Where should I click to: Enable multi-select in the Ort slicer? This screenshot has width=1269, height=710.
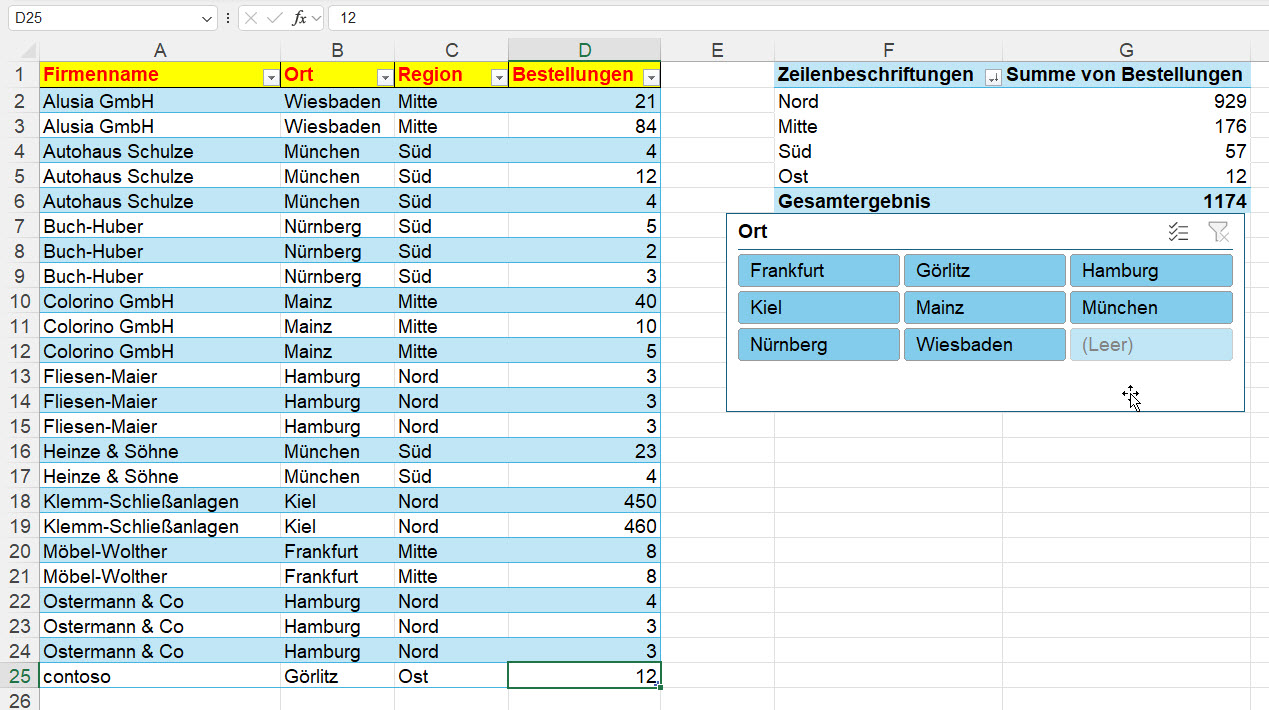(1178, 232)
